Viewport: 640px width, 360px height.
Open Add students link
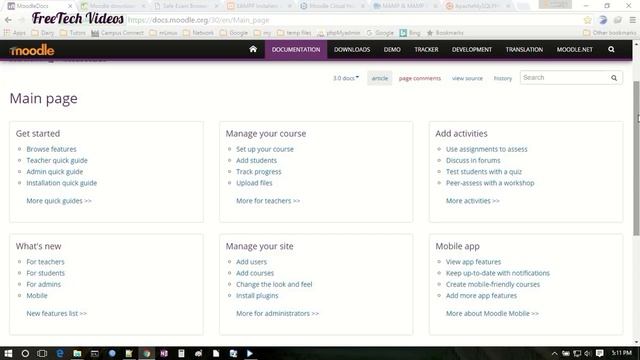[x=256, y=160]
